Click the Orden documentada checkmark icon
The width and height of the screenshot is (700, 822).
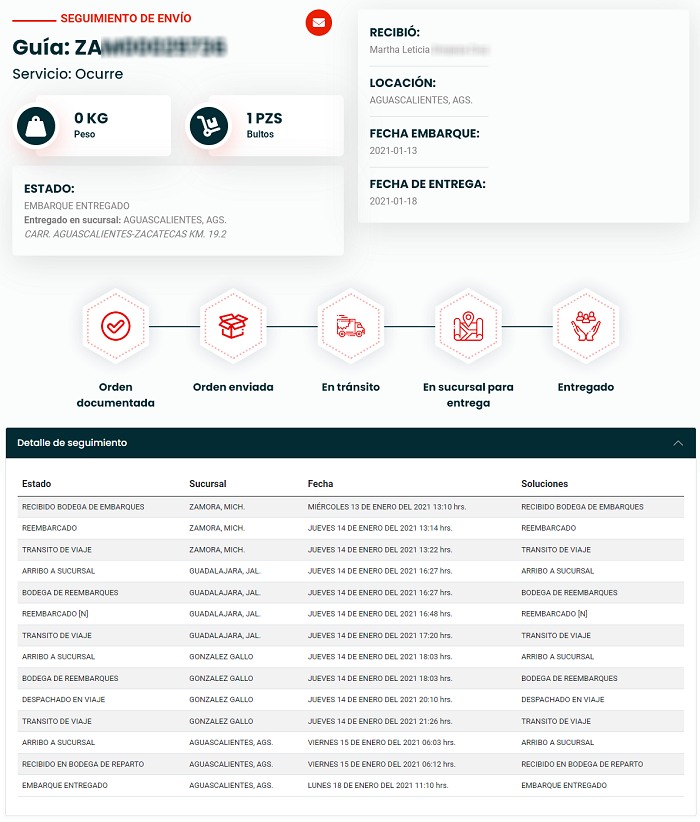tap(115, 326)
